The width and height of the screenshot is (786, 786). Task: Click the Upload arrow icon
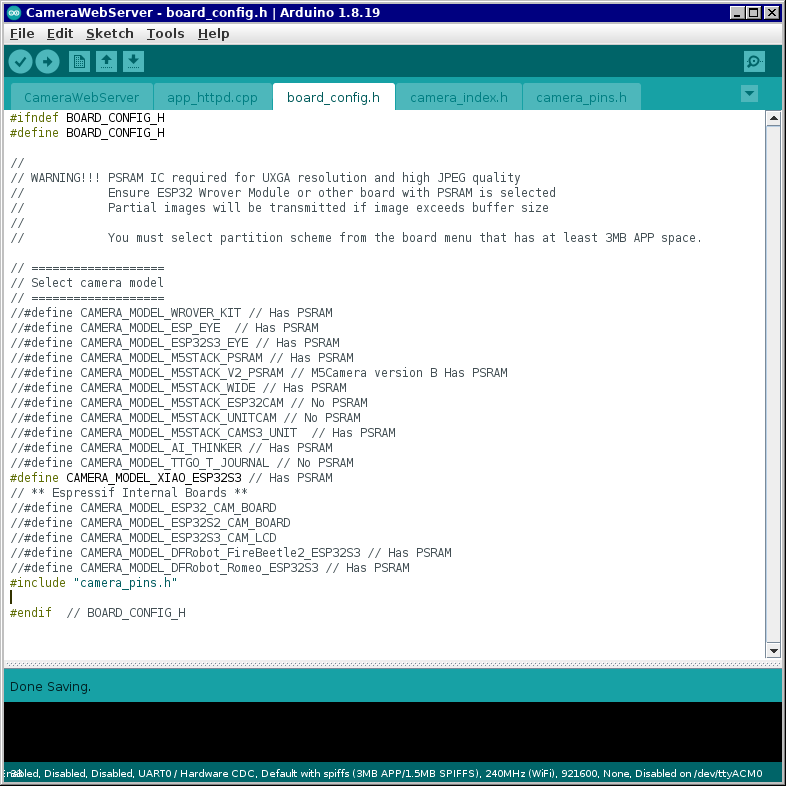pyautogui.click(x=47, y=62)
